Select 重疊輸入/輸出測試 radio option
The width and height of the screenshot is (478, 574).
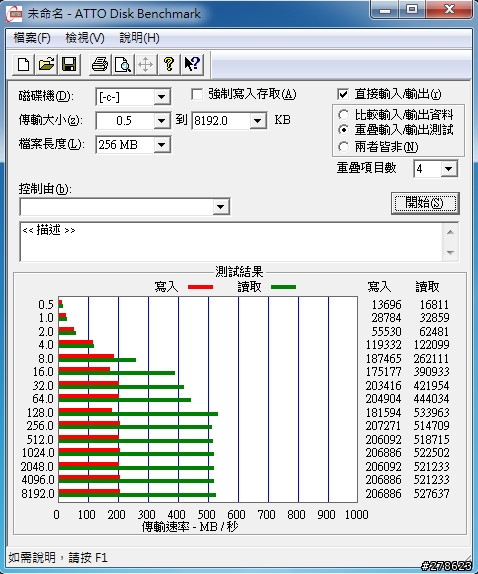(343, 130)
